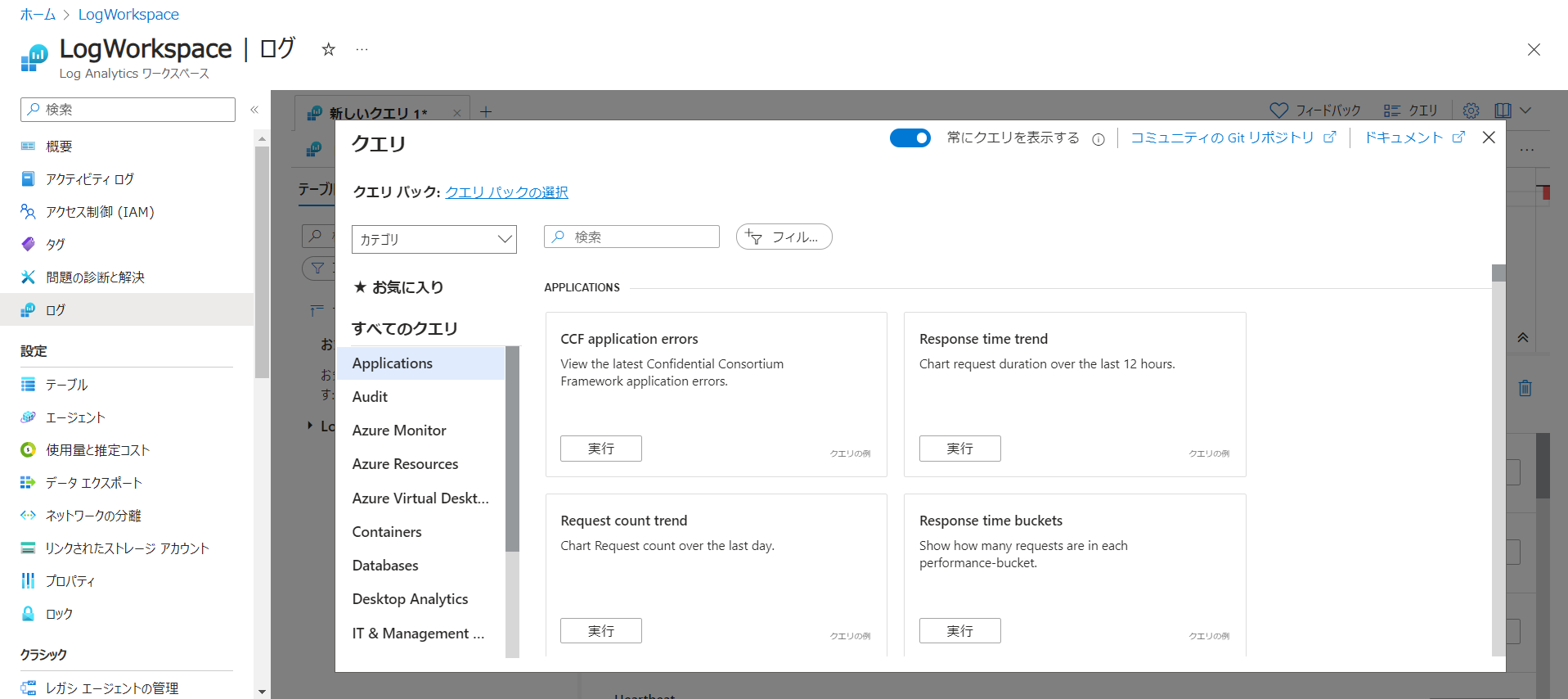Collapse the left navigation with the double chevron

pos(254,110)
